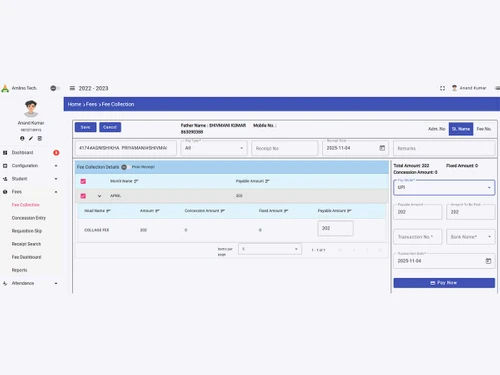500x375 pixels.
Task: Click the Fees icon in sidebar
Action: pyautogui.click(x=5, y=192)
